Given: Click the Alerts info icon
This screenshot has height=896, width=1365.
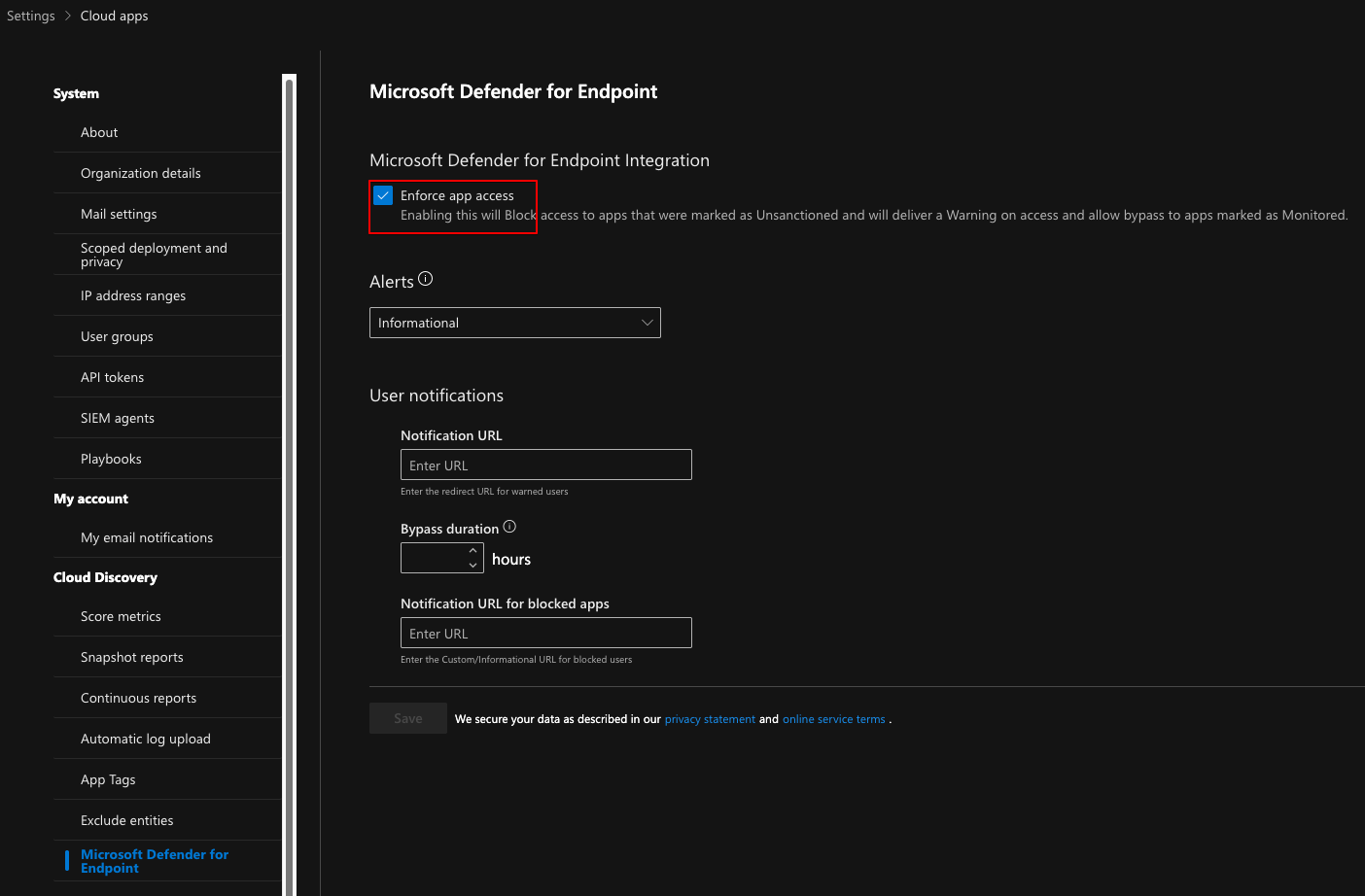Looking at the screenshot, I should coord(426,279).
